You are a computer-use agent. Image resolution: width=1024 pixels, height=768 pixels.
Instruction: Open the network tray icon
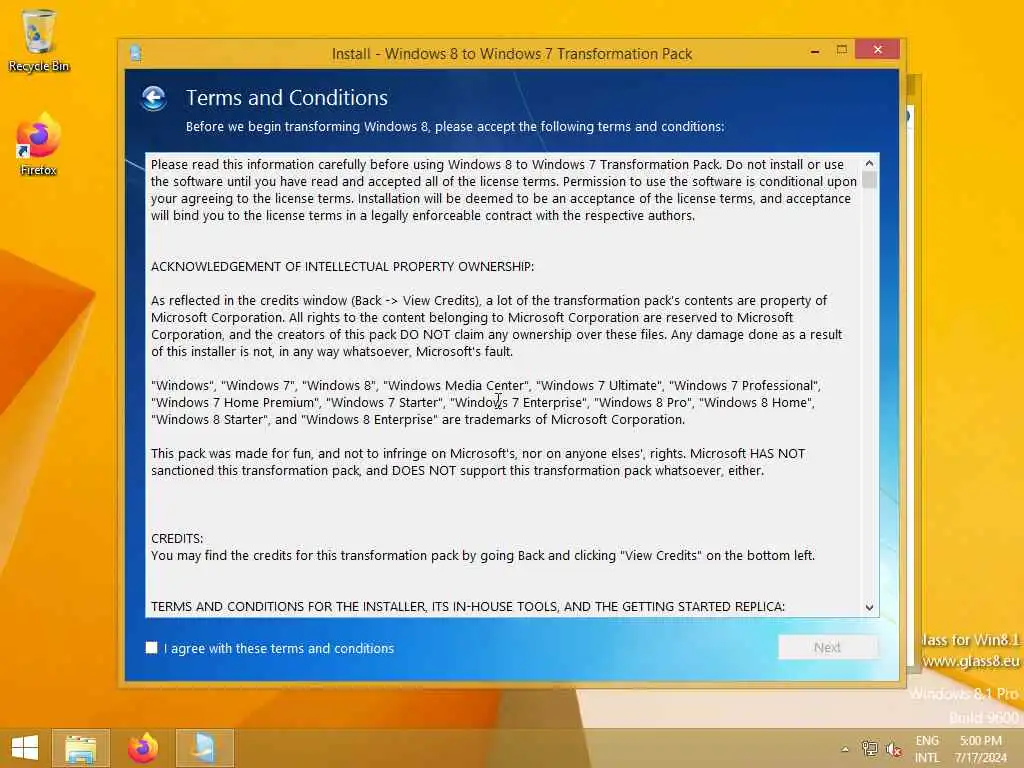[x=869, y=749]
